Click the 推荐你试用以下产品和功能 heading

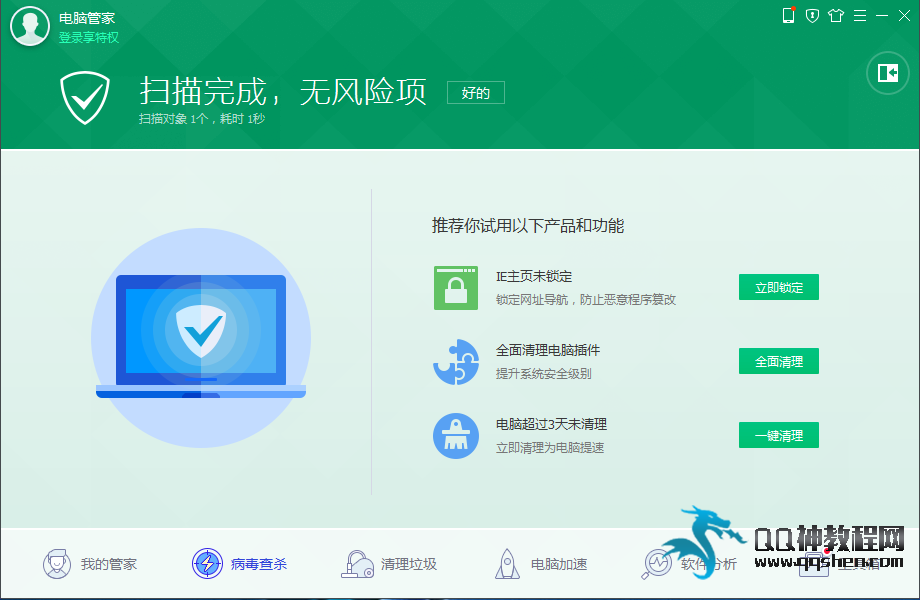point(528,226)
